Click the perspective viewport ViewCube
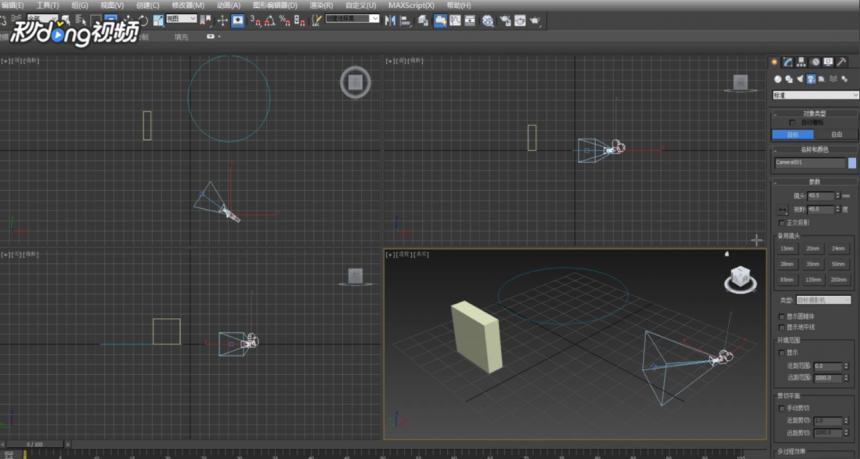This screenshot has height=459, width=860. pyautogui.click(x=740, y=279)
